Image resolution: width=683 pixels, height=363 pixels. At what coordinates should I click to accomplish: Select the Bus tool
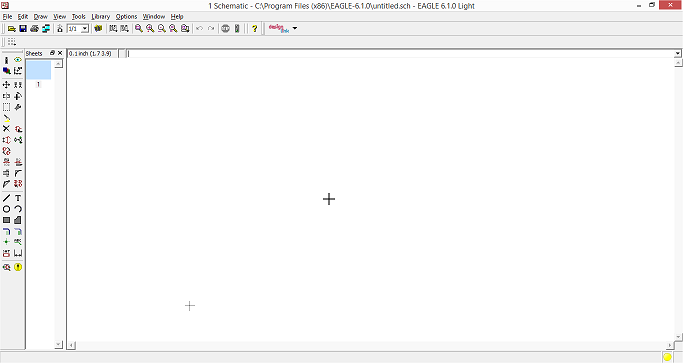click(x=7, y=231)
